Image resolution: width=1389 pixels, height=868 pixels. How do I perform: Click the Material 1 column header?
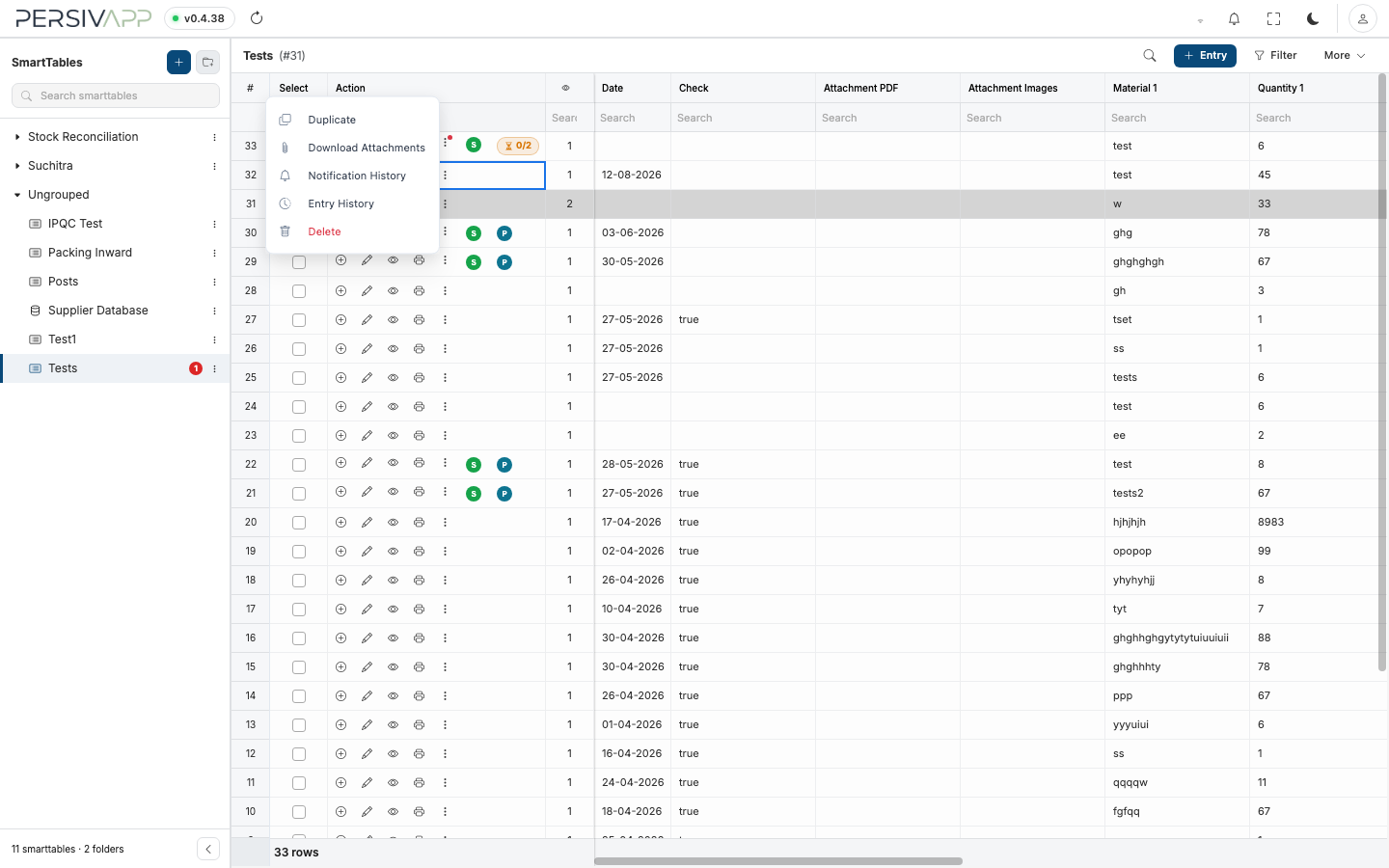[x=1177, y=88]
